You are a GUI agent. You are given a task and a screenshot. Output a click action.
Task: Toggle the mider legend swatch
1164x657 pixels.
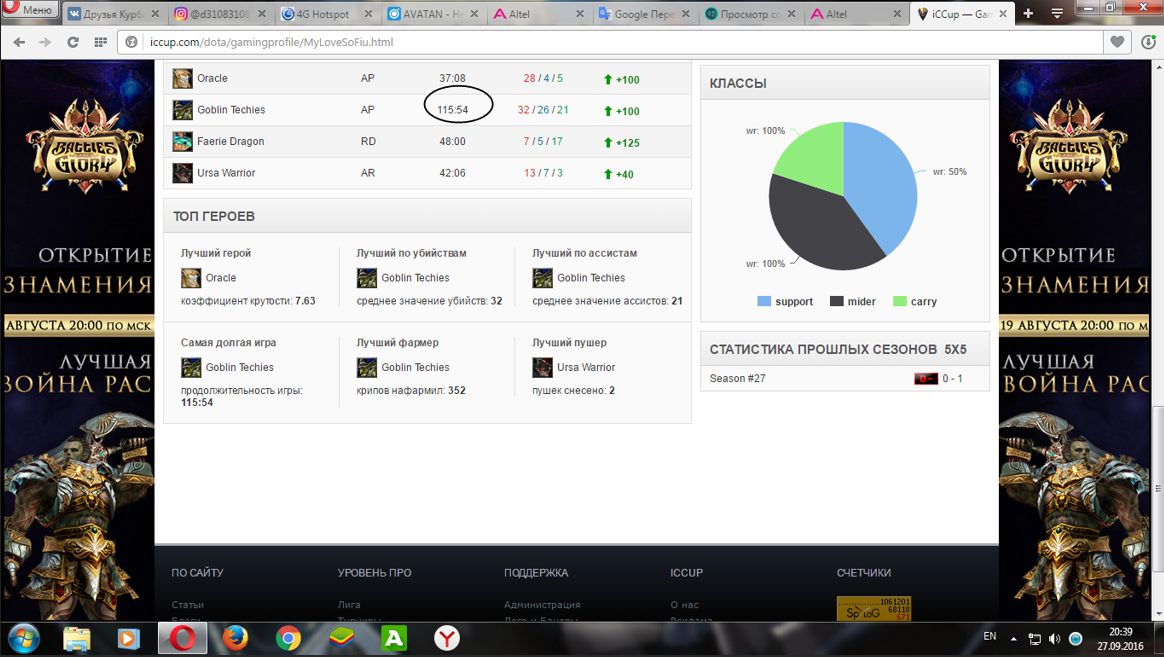click(837, 301)
